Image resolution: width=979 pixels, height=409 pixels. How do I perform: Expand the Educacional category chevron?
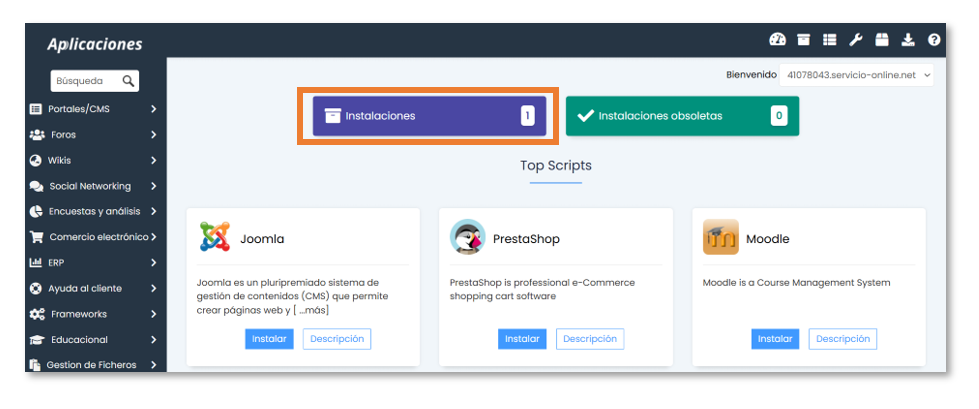(x=154, y=340)
